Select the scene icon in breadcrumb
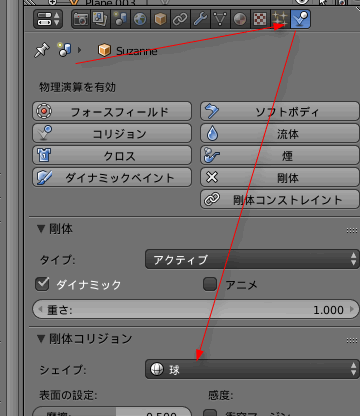The image size is (360, 416). tap(64, 50)
